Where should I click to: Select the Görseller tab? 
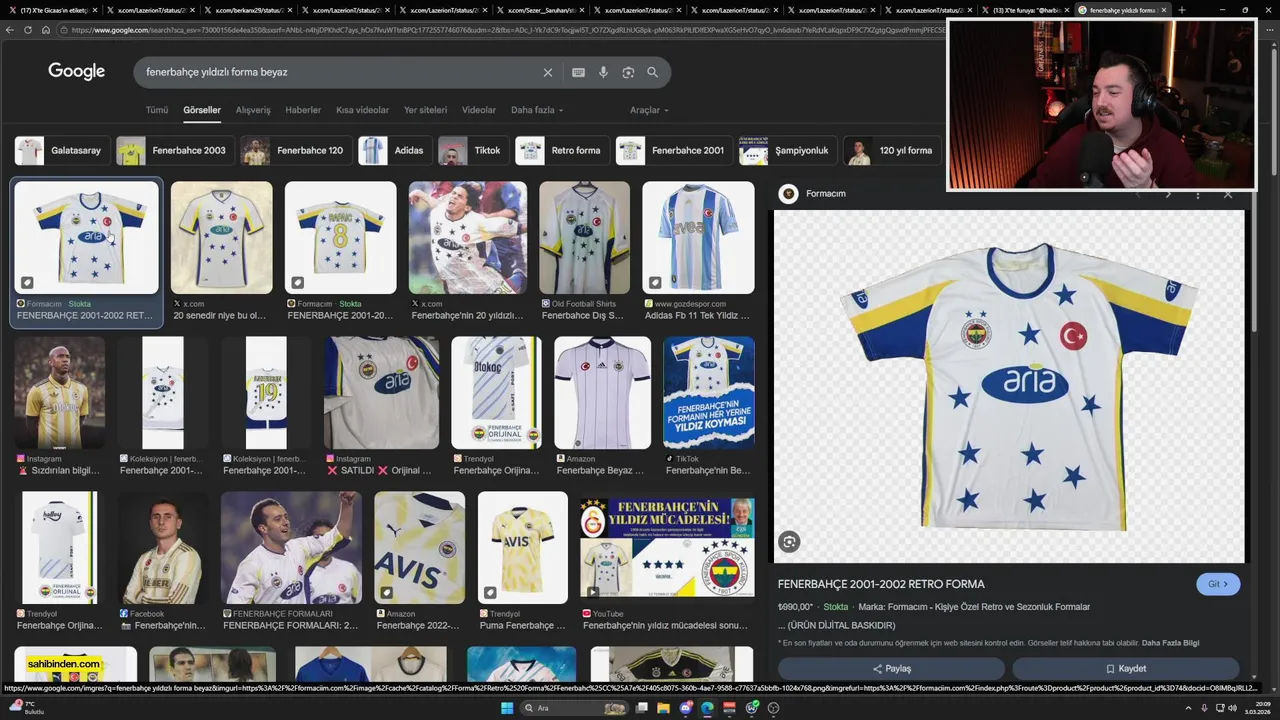[202, 110]
